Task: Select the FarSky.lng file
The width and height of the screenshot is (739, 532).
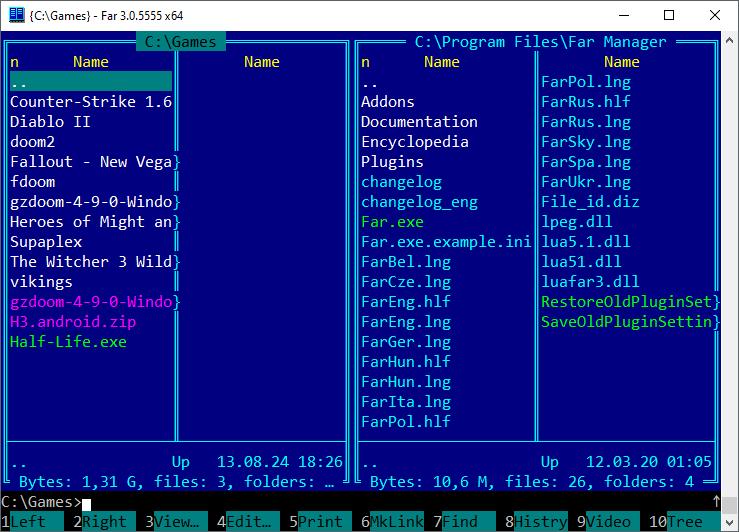Action: click(586, 142)
